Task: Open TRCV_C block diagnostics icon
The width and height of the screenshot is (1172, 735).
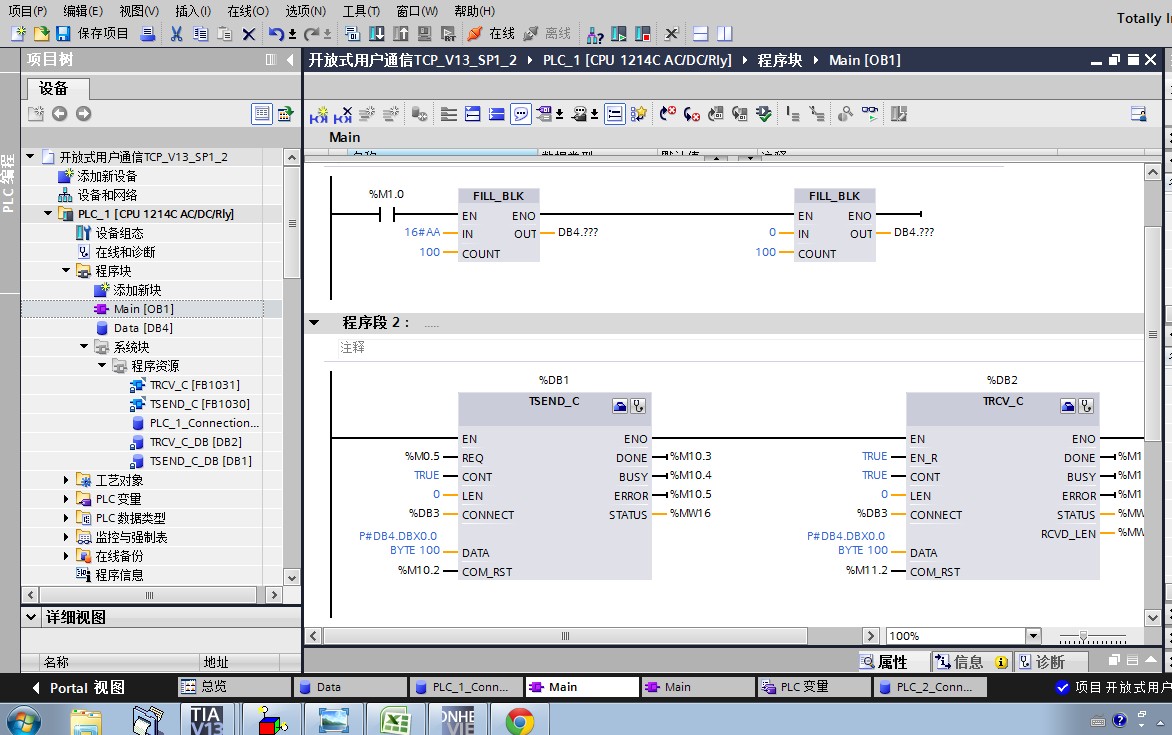Action: coord(1086,406)
